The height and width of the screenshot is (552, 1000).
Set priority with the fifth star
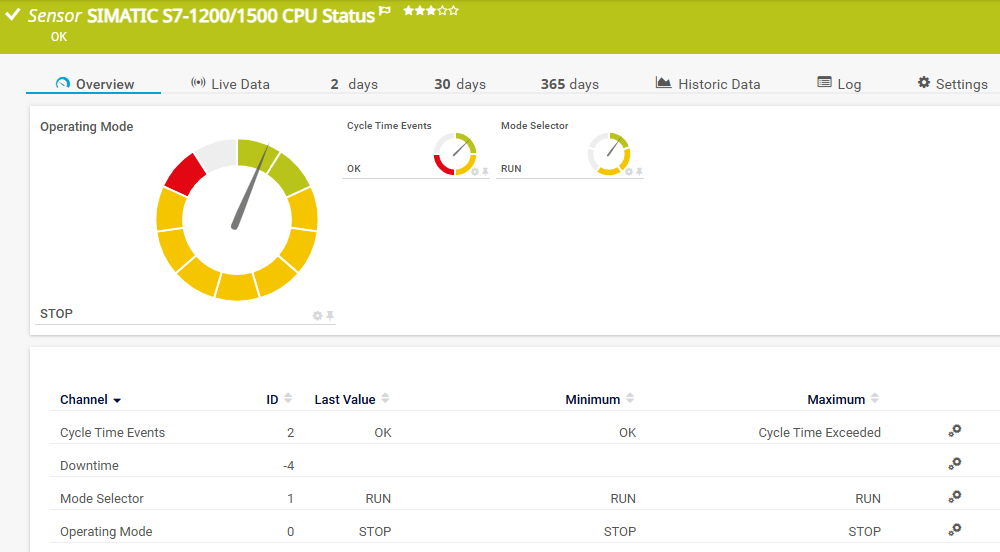pyautogui.click(x=453, y=10)
